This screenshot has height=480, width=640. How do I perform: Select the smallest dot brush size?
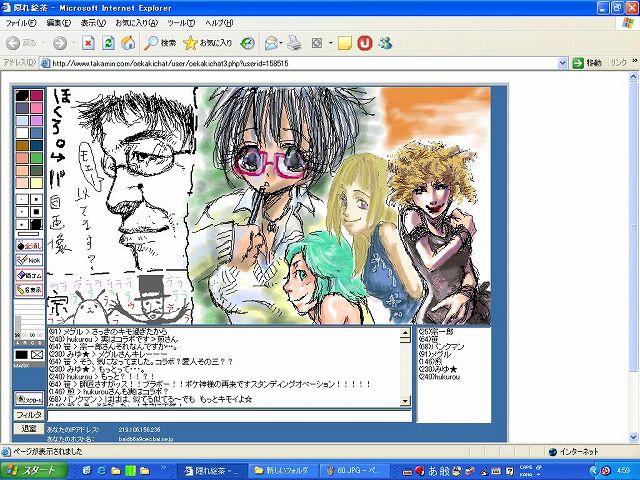pyautogui.click(x=22, y=199)
